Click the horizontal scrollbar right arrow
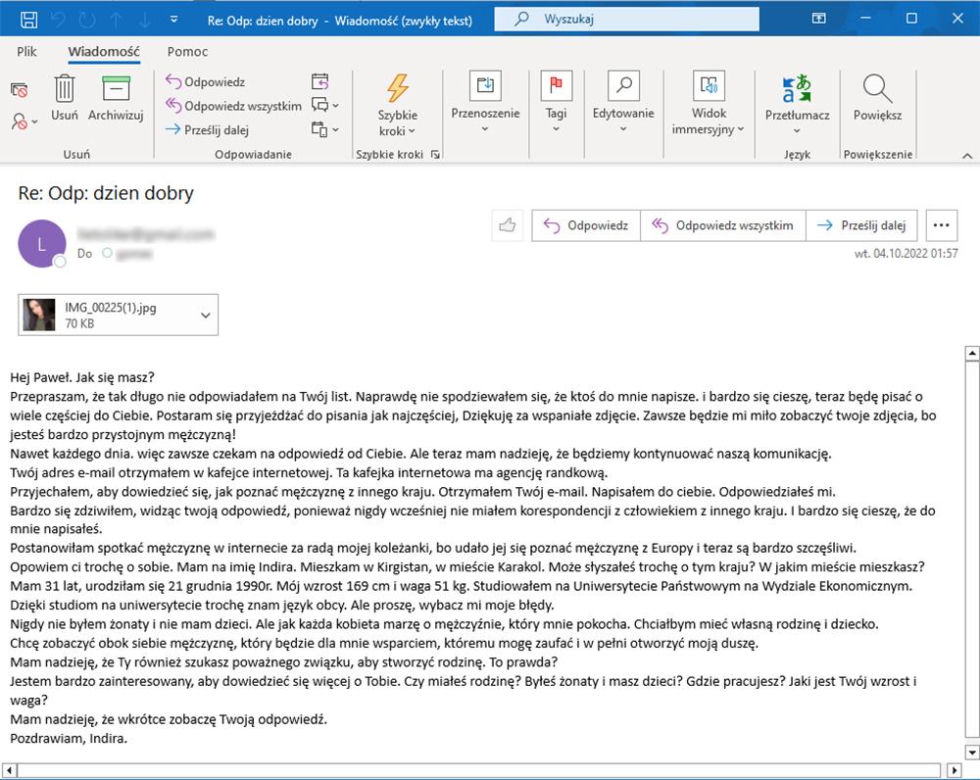 954,770
